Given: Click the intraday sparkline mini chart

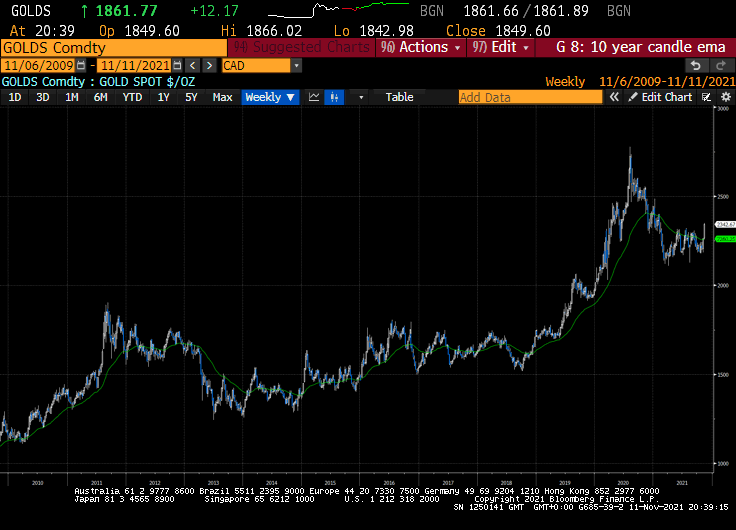Looking at the screenshot, I should (338, 10).
